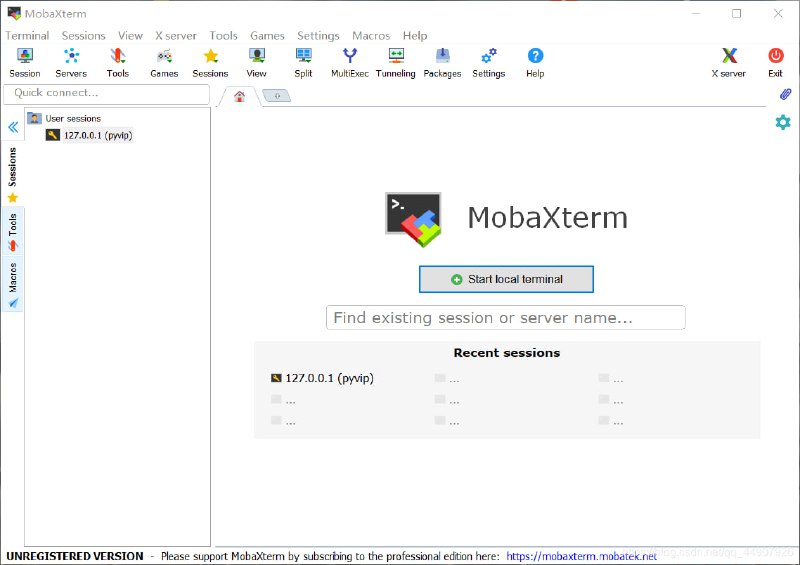Click the paperclip icon on right edge
The image size is (800, 565).
coord(785,94)
